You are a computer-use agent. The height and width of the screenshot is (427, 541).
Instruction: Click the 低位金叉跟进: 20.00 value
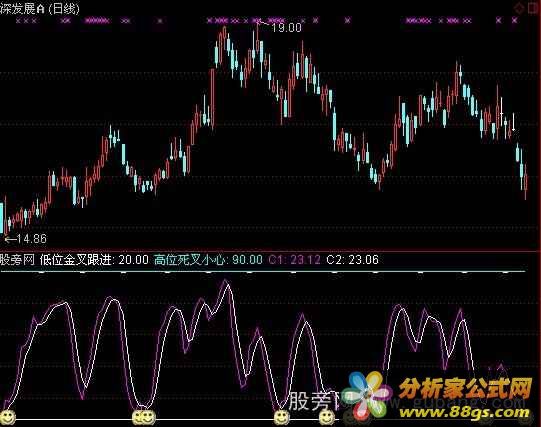94,259
